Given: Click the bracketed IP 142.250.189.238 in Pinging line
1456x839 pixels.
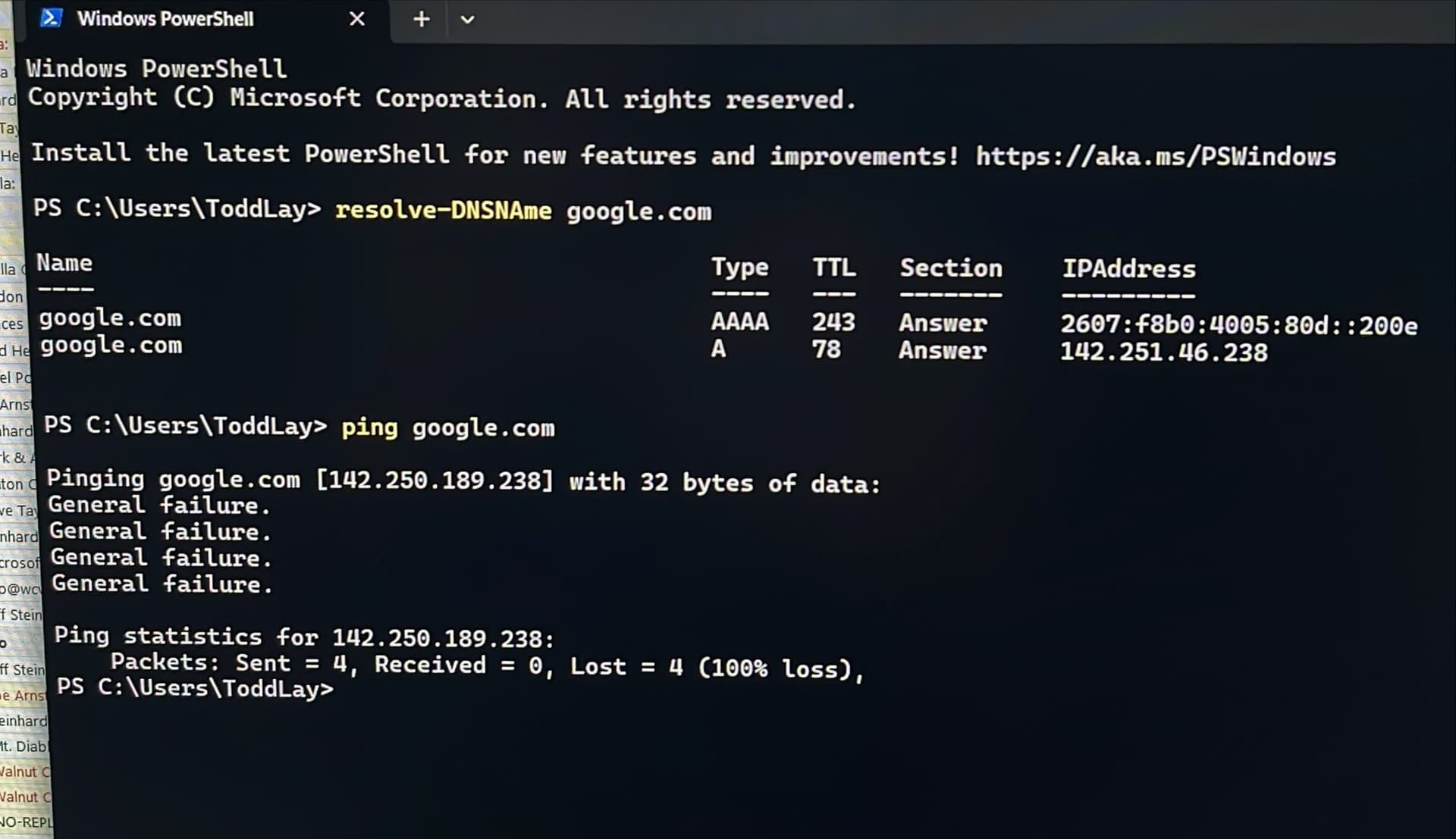Looking at the screenshot, I should point(434,481).
